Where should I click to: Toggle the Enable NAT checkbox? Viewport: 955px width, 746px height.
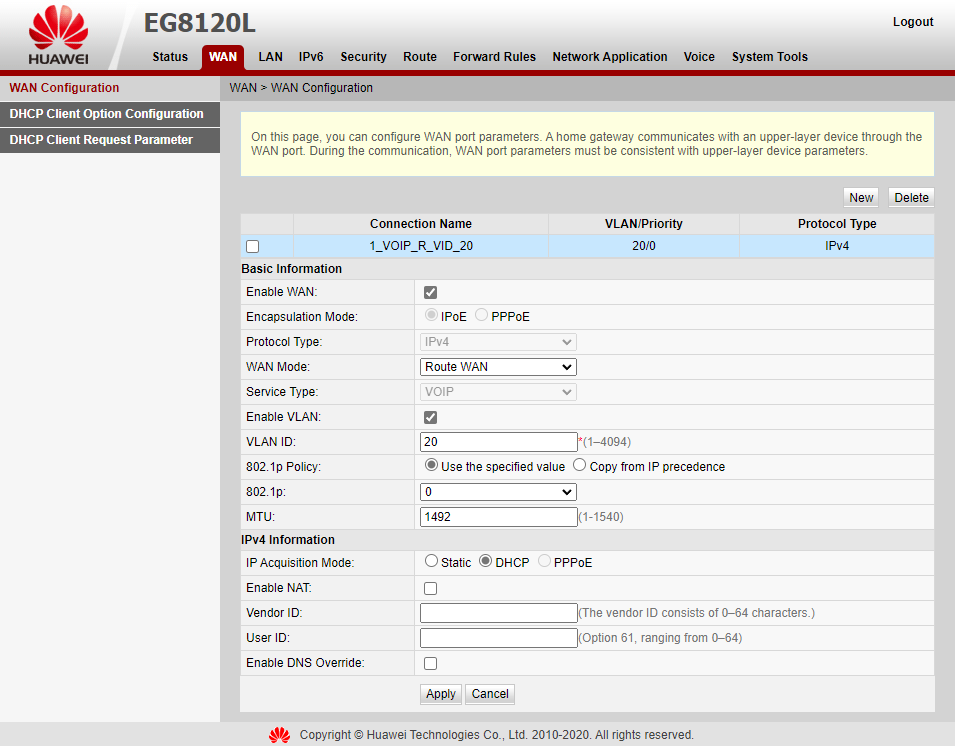(431, 588)
